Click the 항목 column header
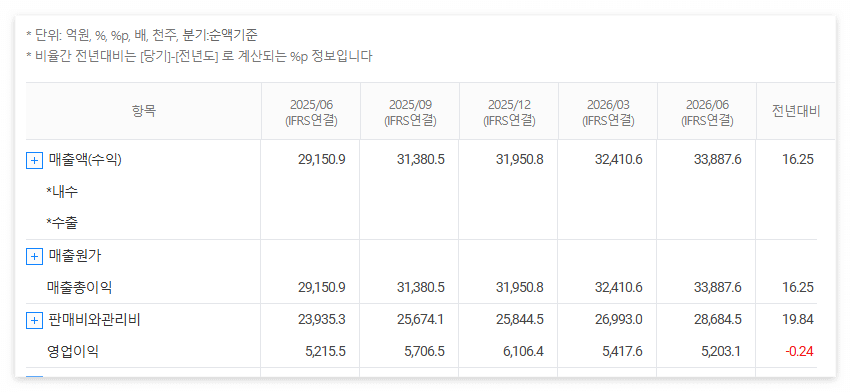This screenshot has width=851, height=392. 143,111
